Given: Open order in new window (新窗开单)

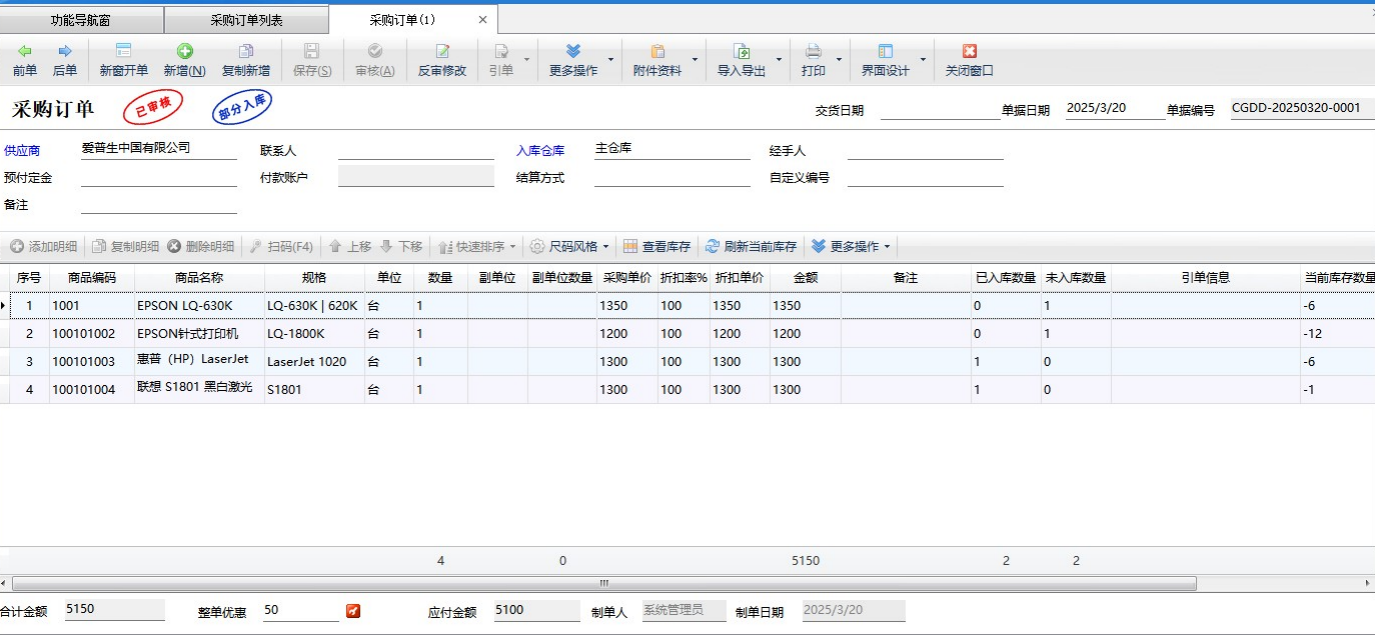Looking at the screenshot, I should tap(123, 60).
